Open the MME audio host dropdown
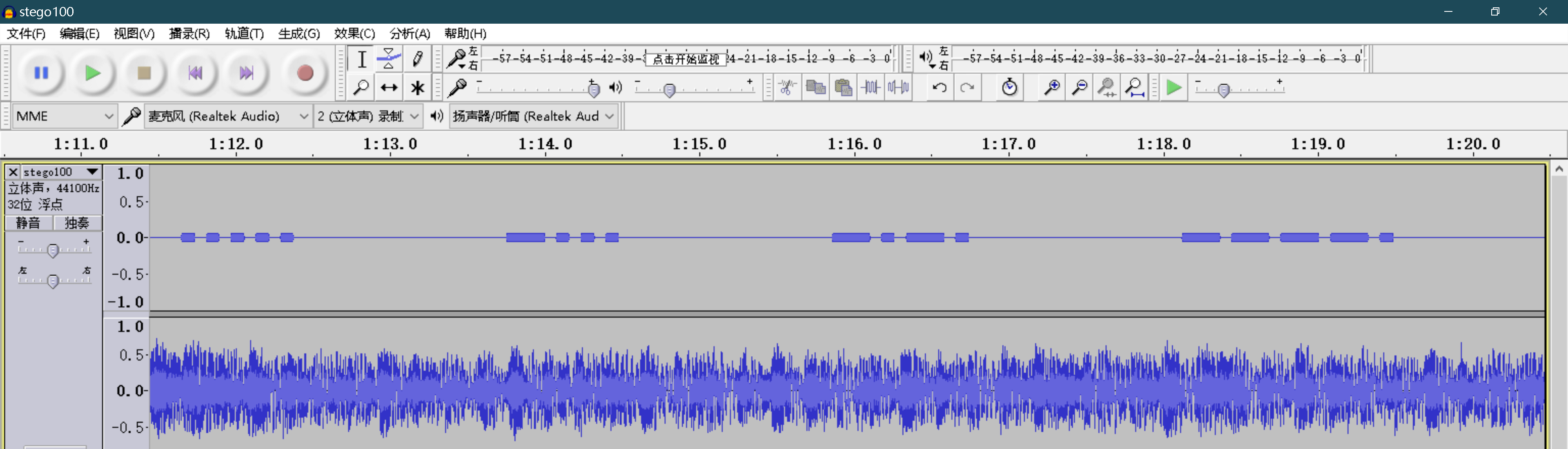The width and height of the screenshot is (1568, 449). pos(65,116)
